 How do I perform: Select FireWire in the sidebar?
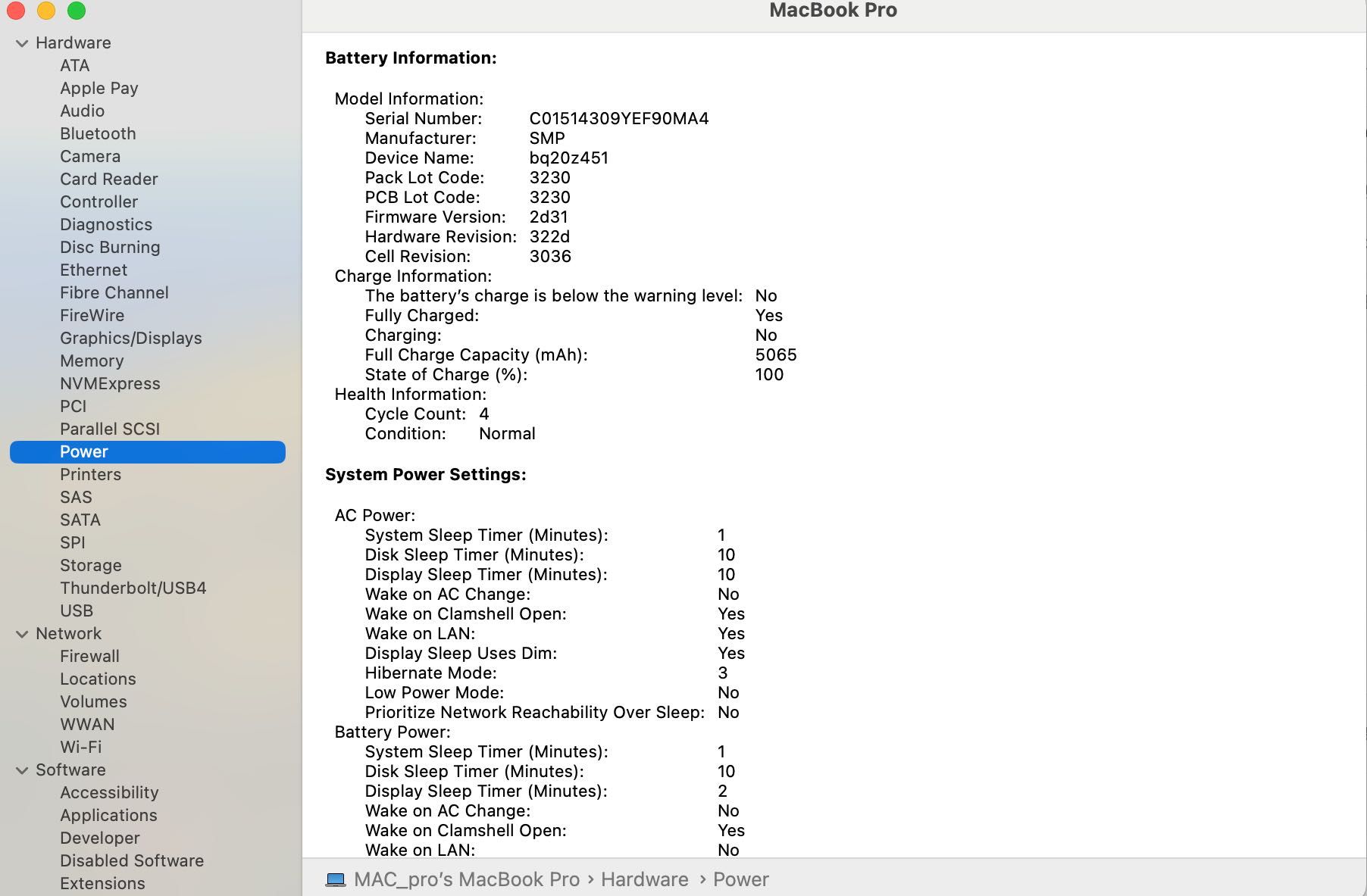(92, 316)
